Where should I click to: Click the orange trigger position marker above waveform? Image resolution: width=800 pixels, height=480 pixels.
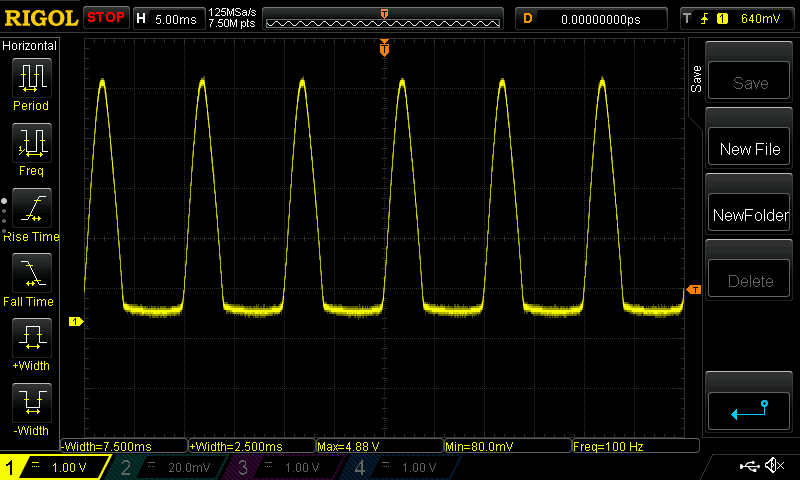pos(384,48)
